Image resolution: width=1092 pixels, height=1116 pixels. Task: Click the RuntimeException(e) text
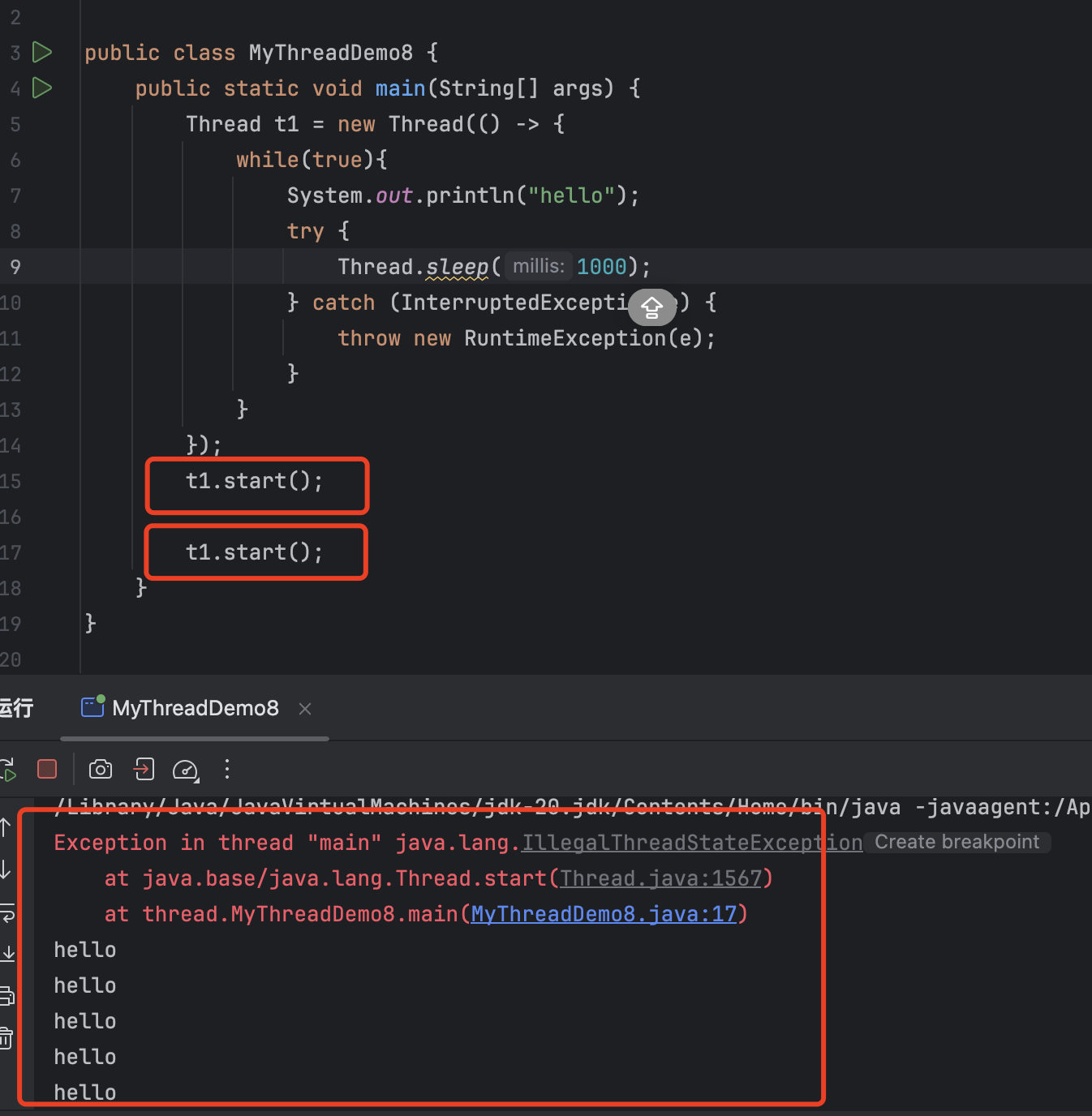click(583, 338)
